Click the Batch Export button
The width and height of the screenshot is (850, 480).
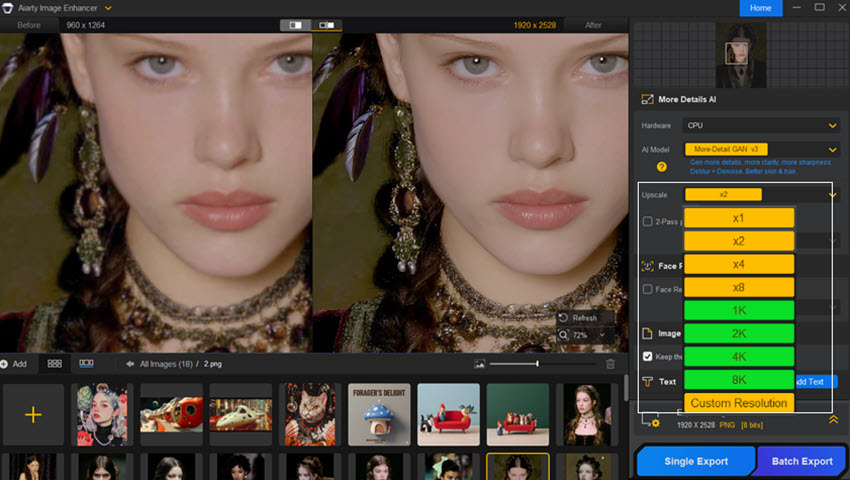click(x=802, y=461)
